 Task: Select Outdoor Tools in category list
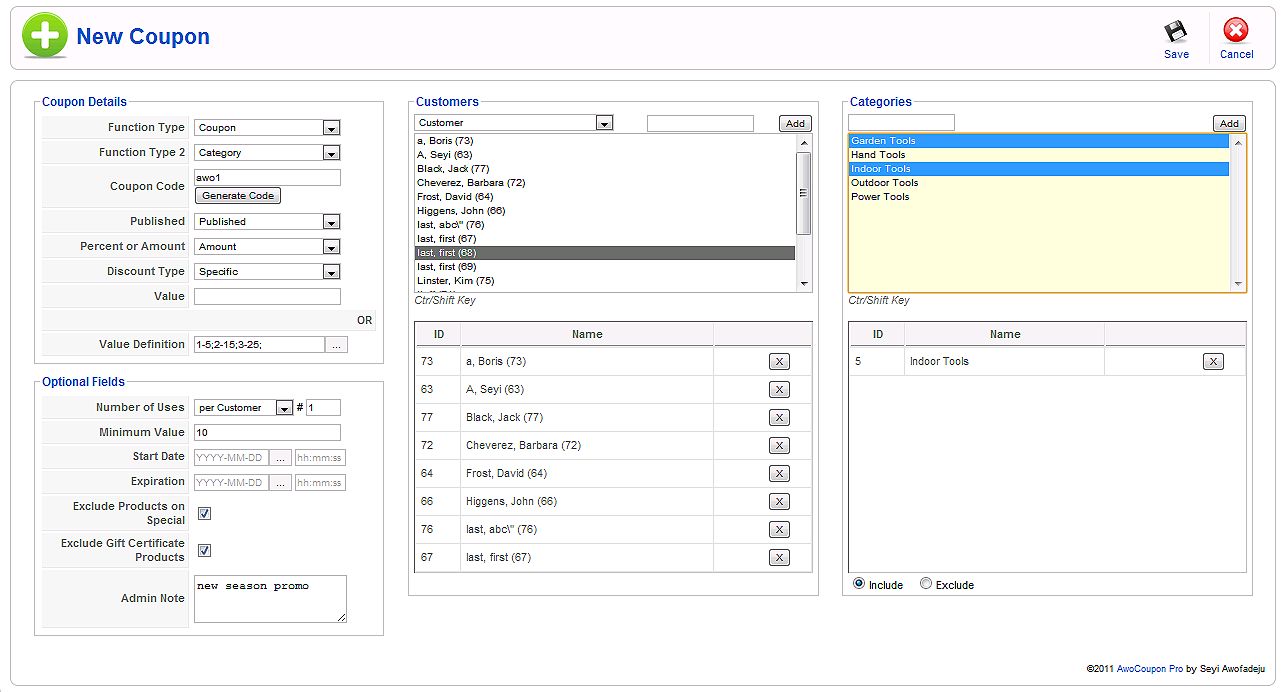click(x=1039, y=183)
